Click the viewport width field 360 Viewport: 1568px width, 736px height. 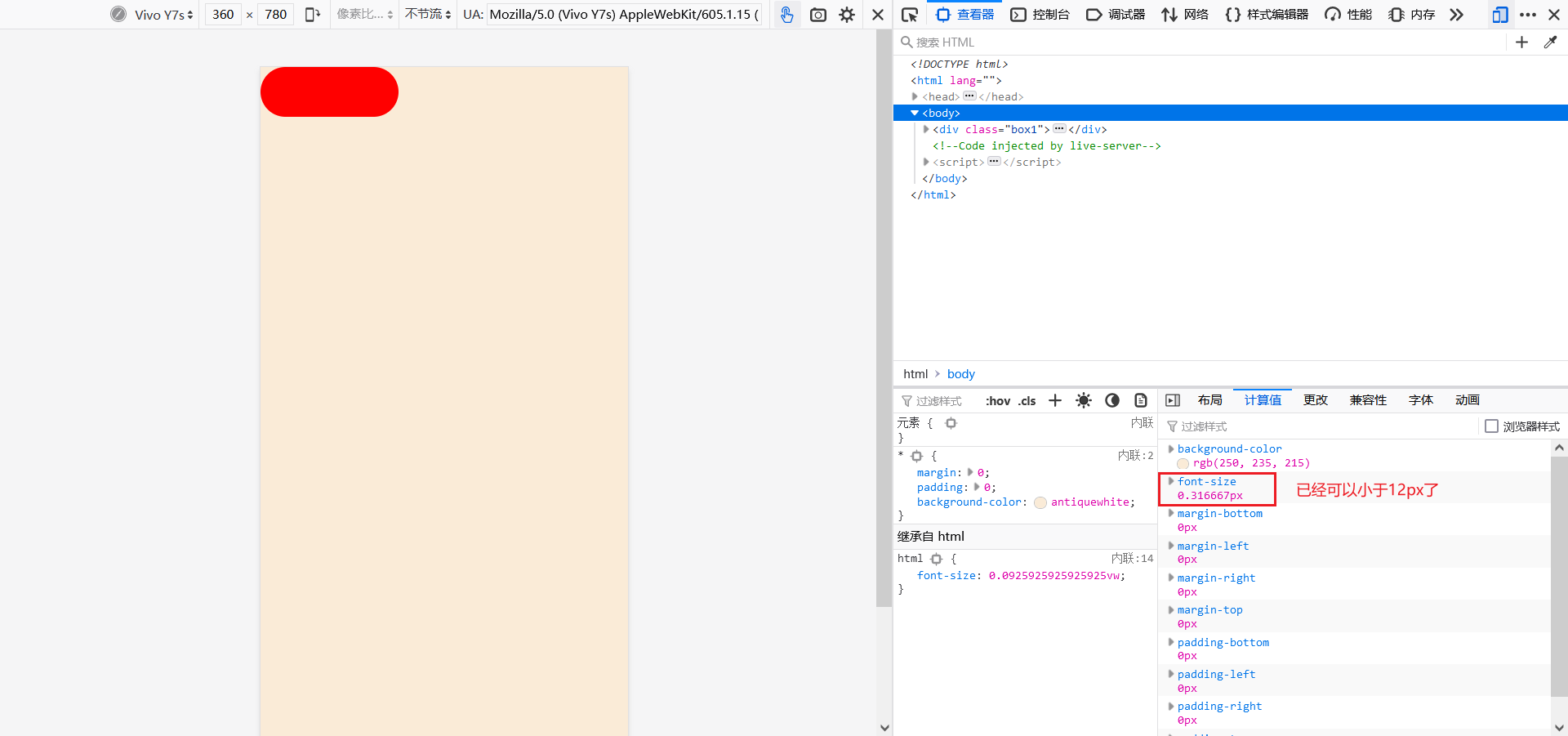(223, 15)
